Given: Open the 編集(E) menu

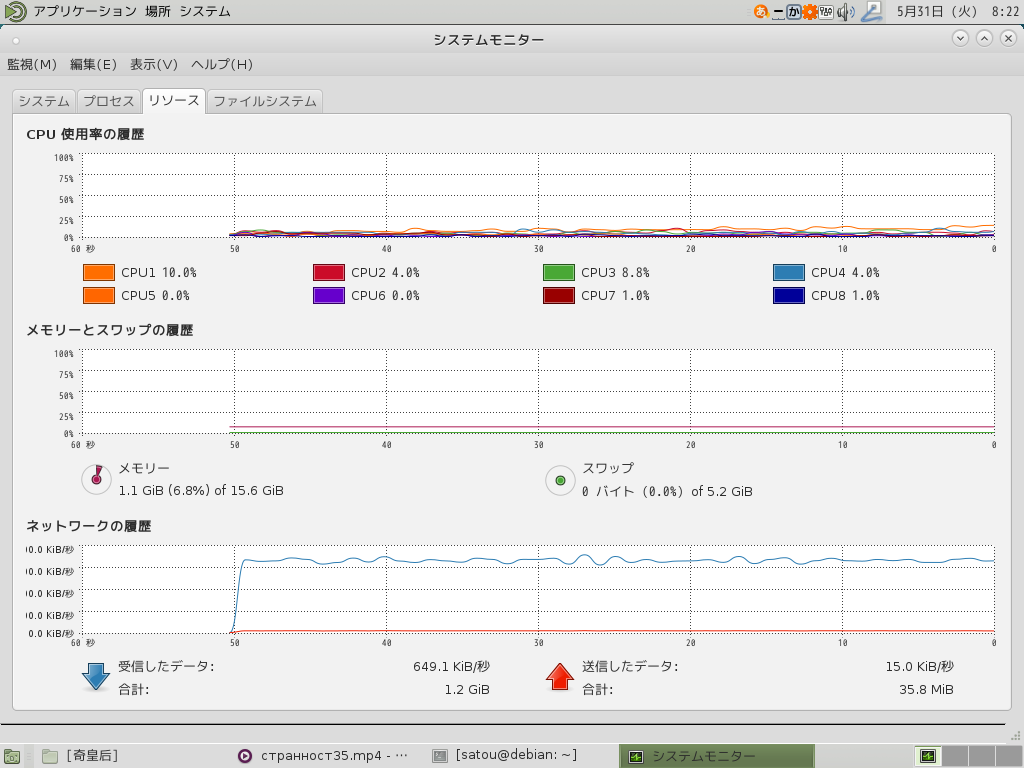Looking at the screenshot, I should (x=93, y=64).
